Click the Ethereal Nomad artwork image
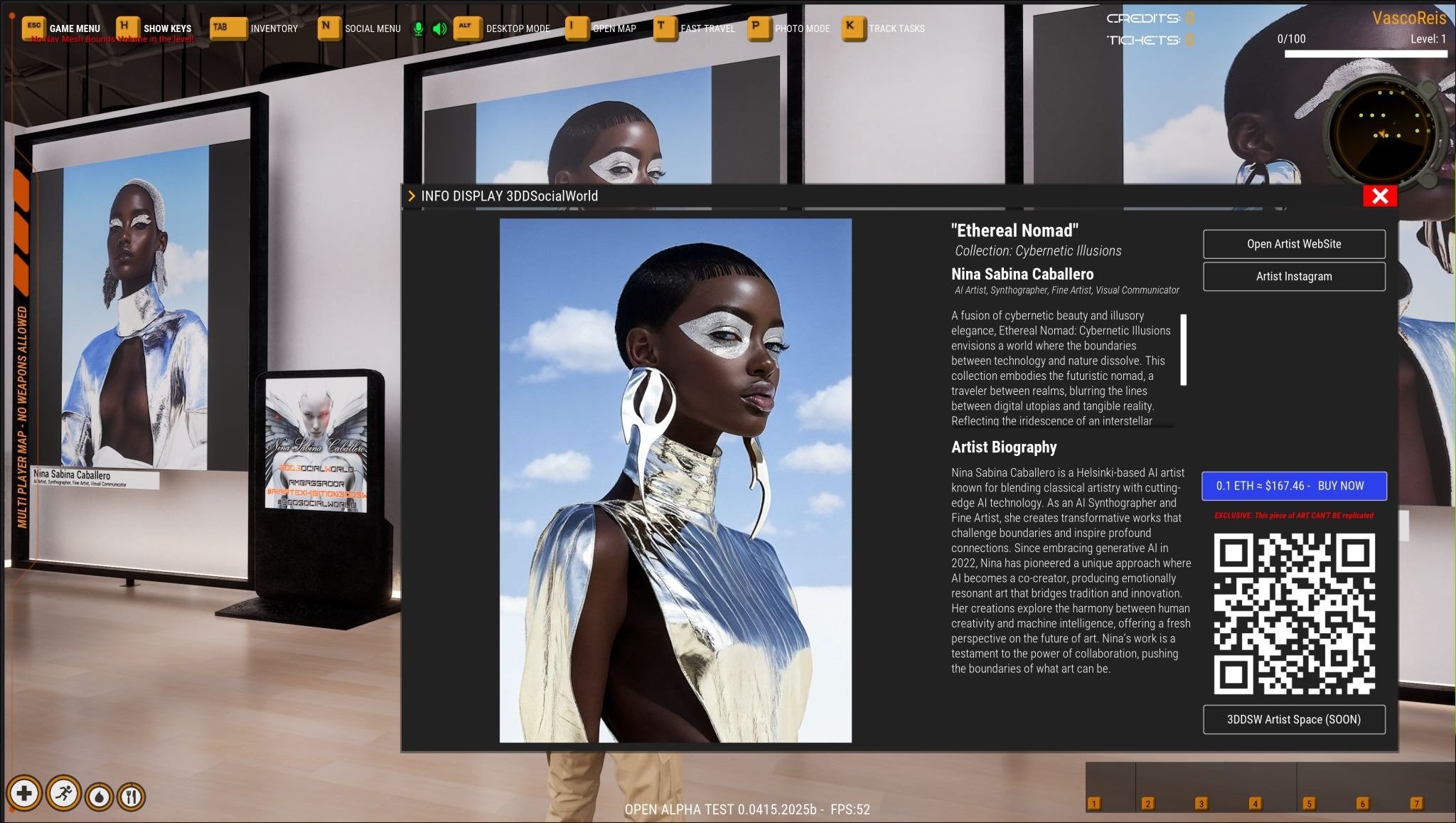This screenshot has height=823, width=1456. coord(675,480)
